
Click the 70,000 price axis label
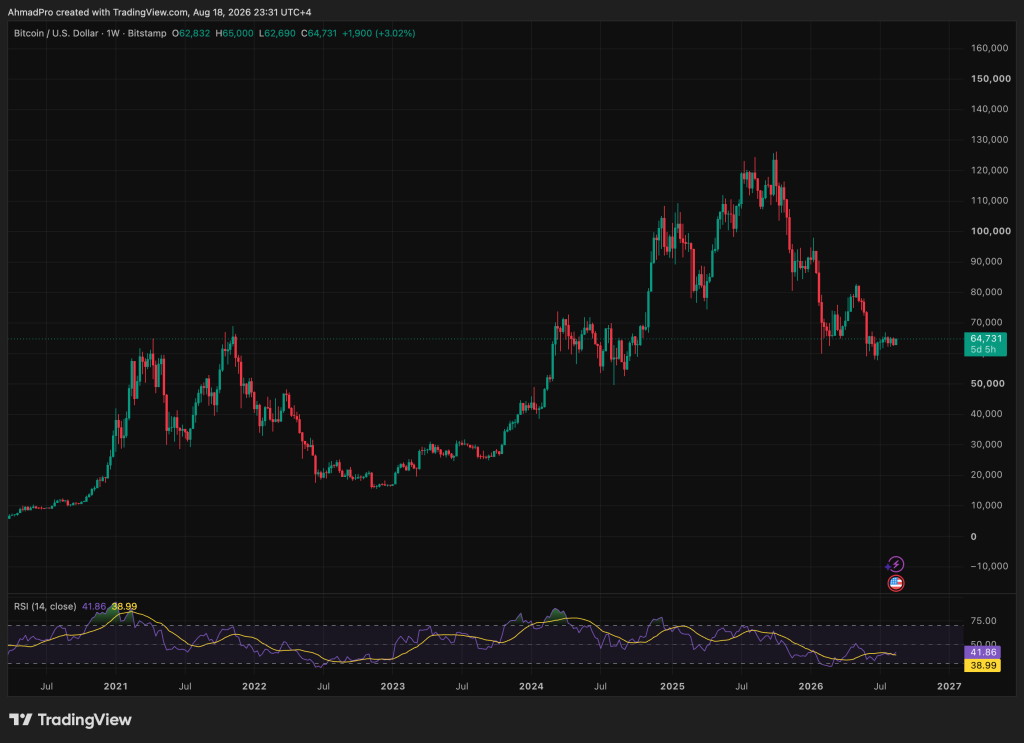[986, 323]
